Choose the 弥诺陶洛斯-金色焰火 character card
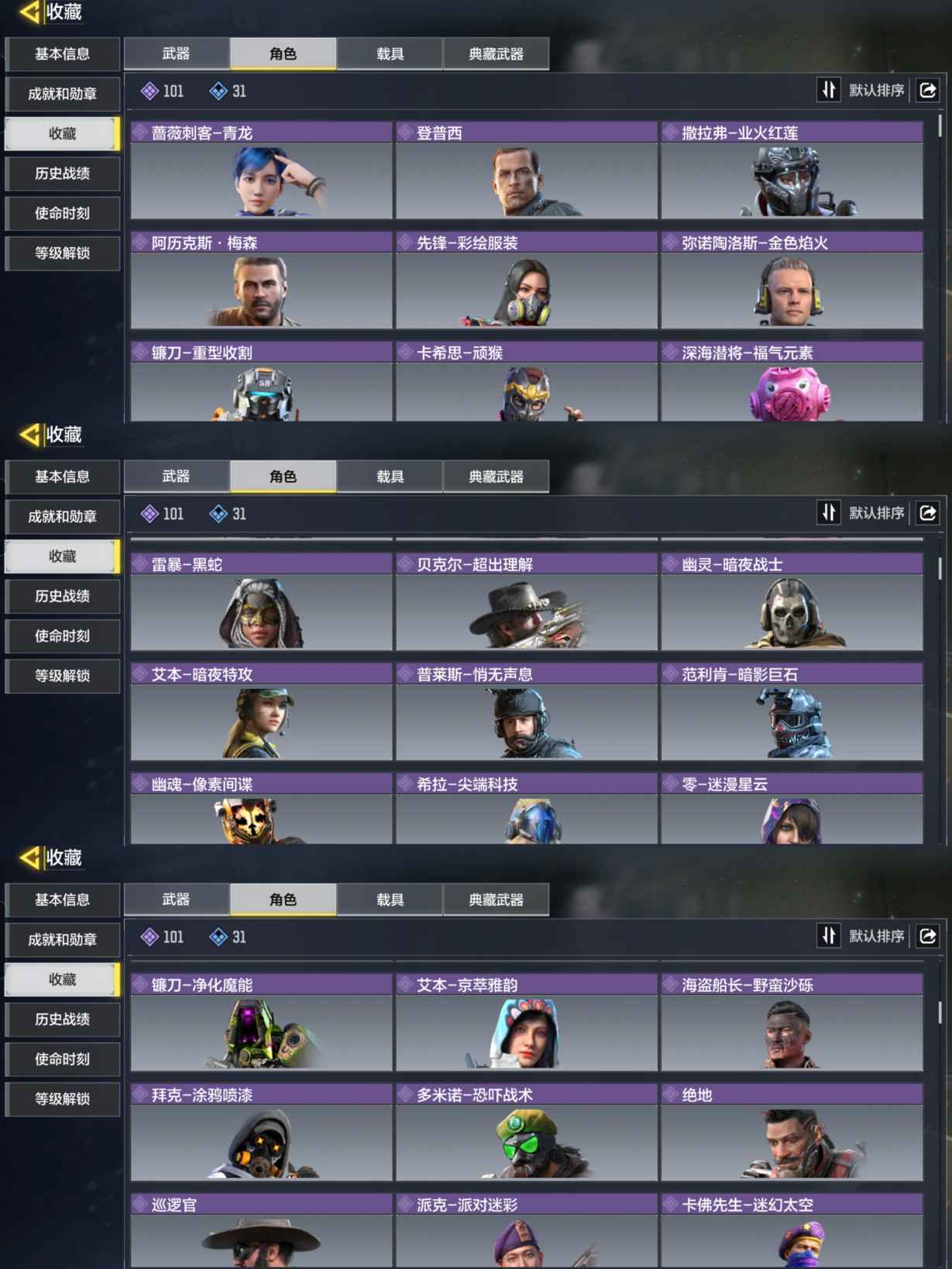The width and height of the screenshot is (952, 1269). point(792,280)
